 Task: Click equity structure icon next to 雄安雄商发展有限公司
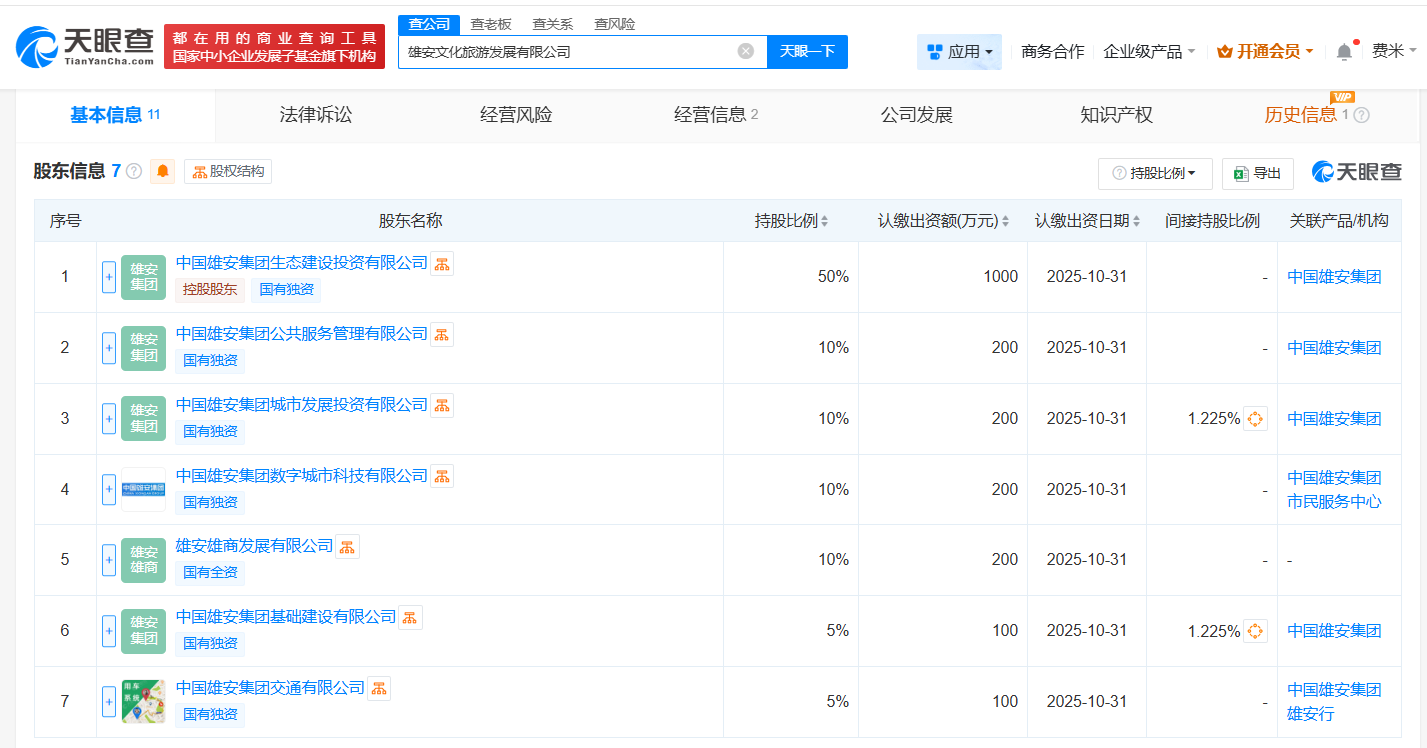(x=347, y=546)
